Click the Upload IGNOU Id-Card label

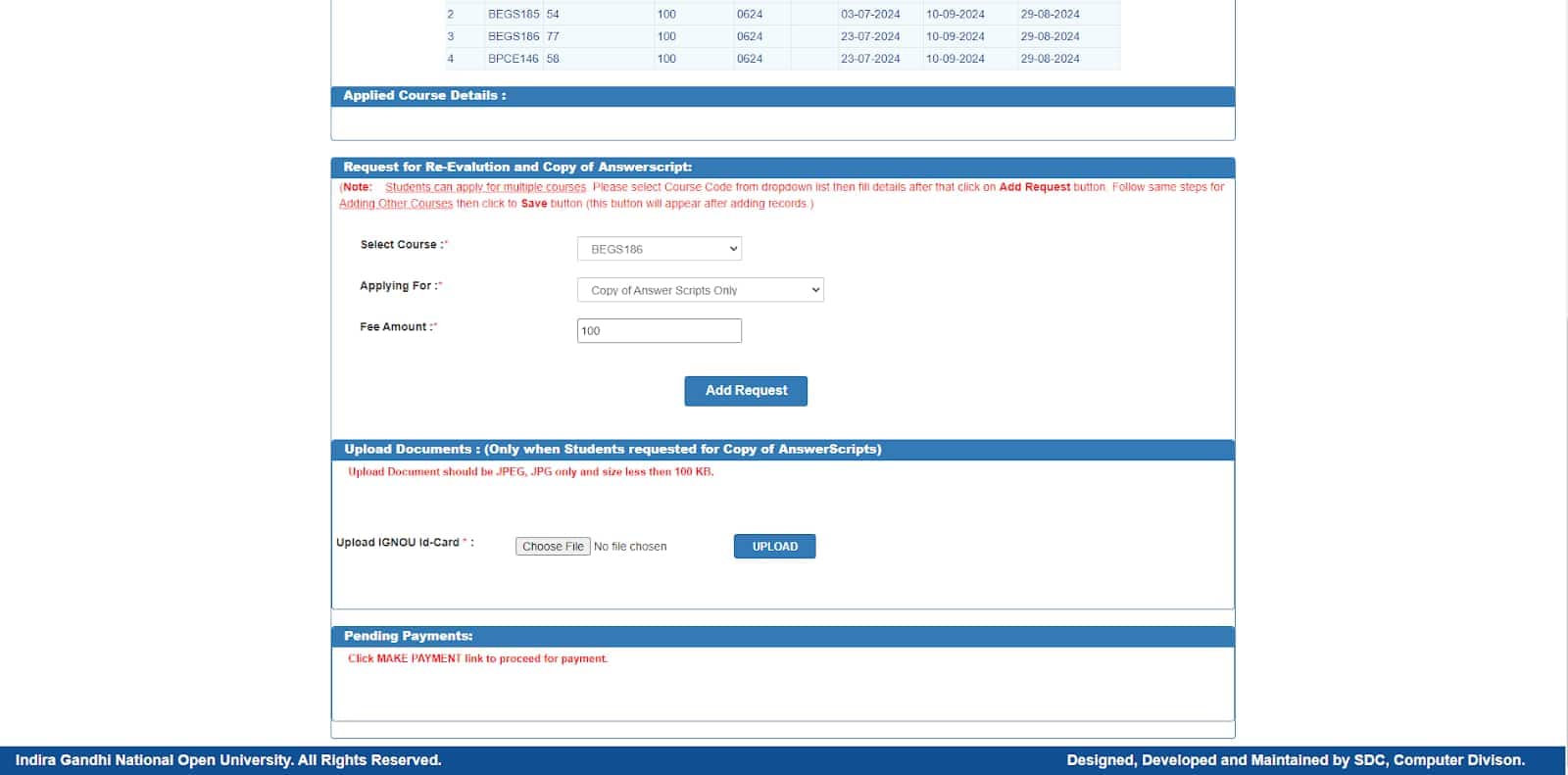click(x=405, y=543)
